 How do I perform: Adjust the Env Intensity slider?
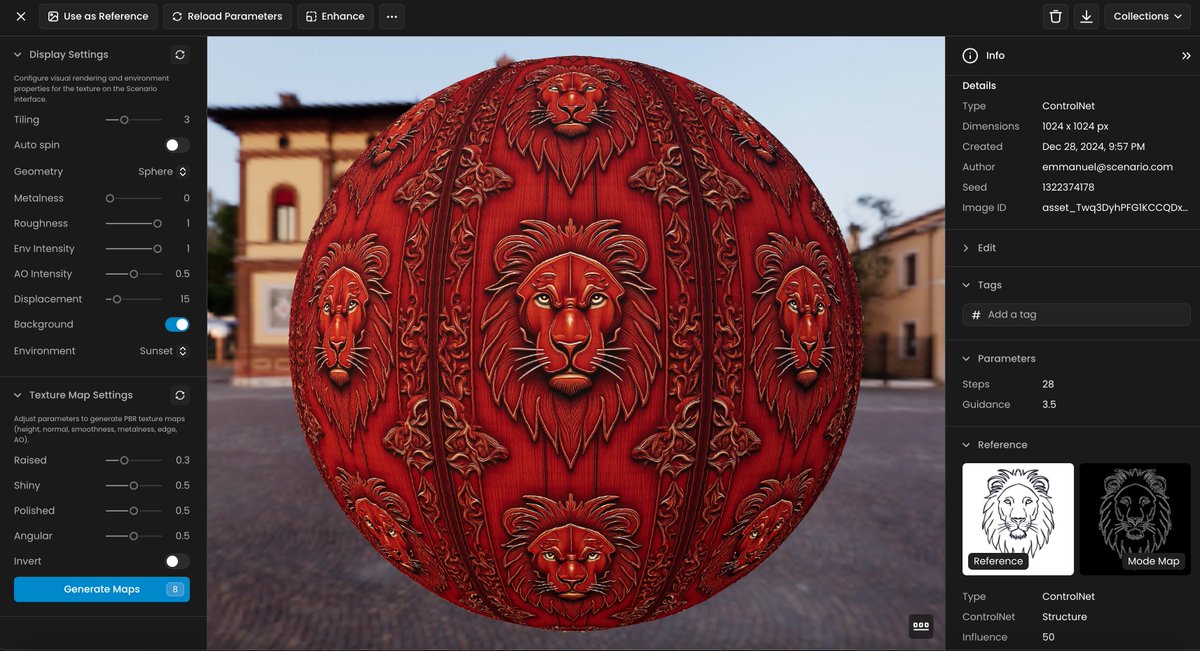134,248
